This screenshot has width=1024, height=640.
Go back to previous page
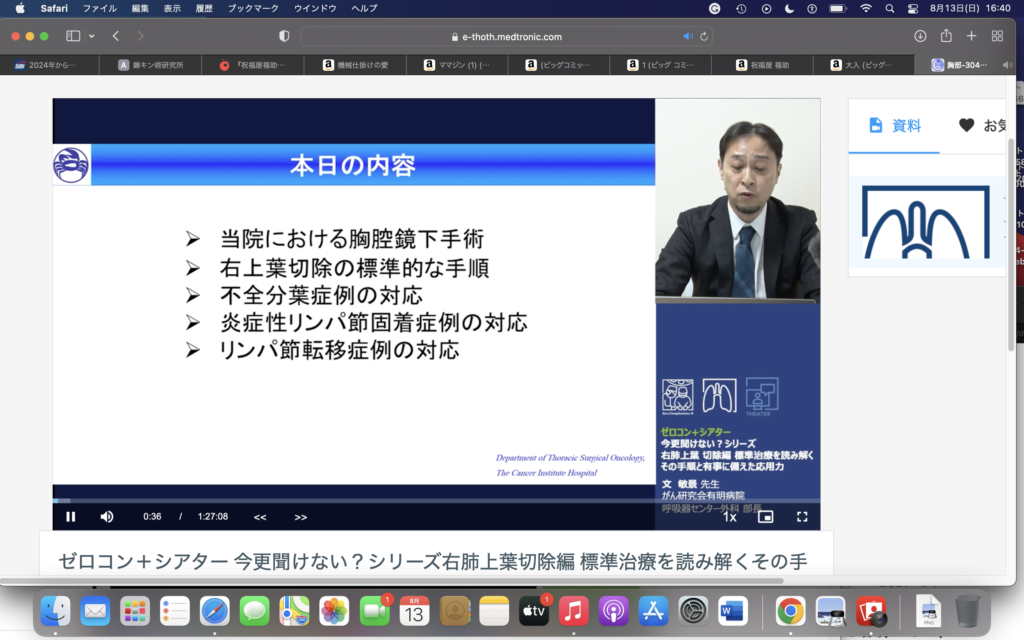point(116,36)
